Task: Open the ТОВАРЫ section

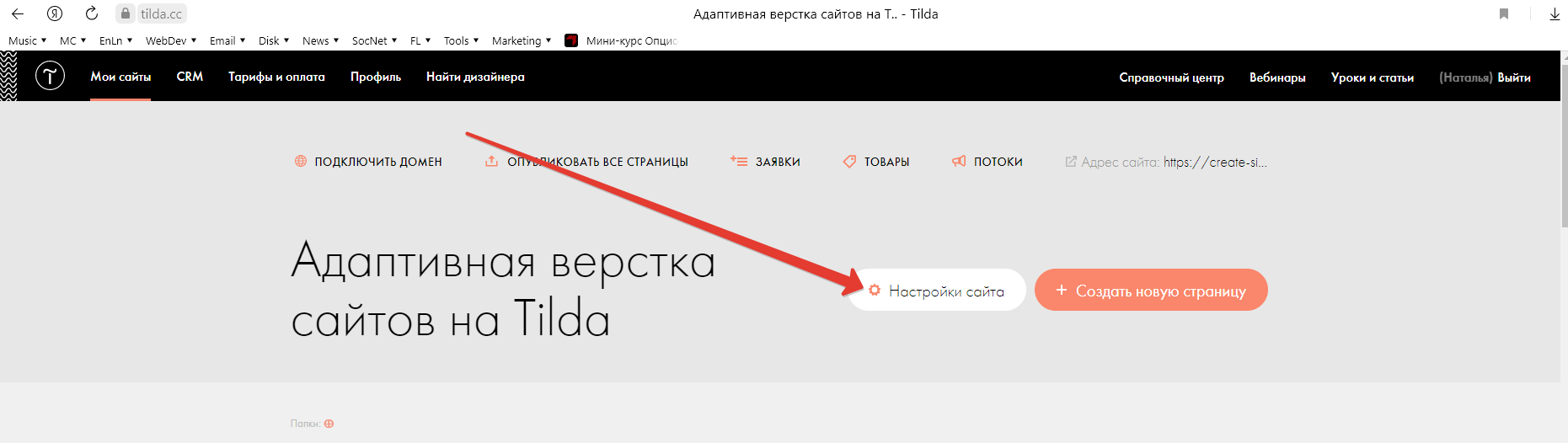Action: [886, 162]
